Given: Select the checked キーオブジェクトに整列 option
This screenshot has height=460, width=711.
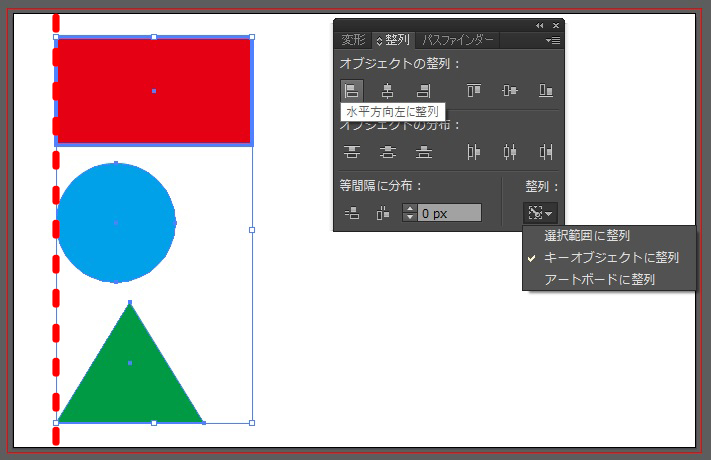Looking at the screenshot, I should coord(612,258).
